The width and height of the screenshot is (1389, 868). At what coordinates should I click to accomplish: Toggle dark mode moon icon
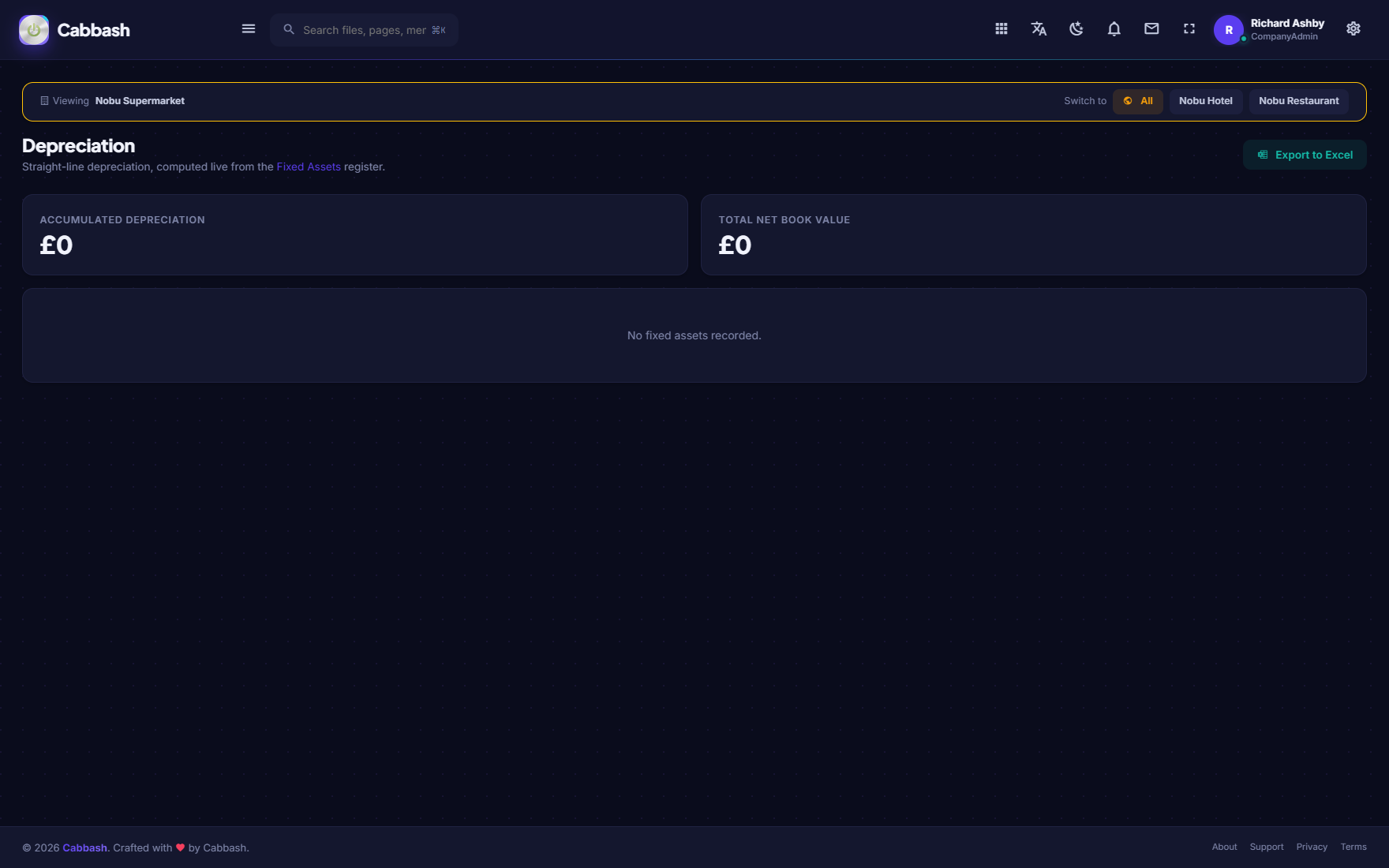1076,29
